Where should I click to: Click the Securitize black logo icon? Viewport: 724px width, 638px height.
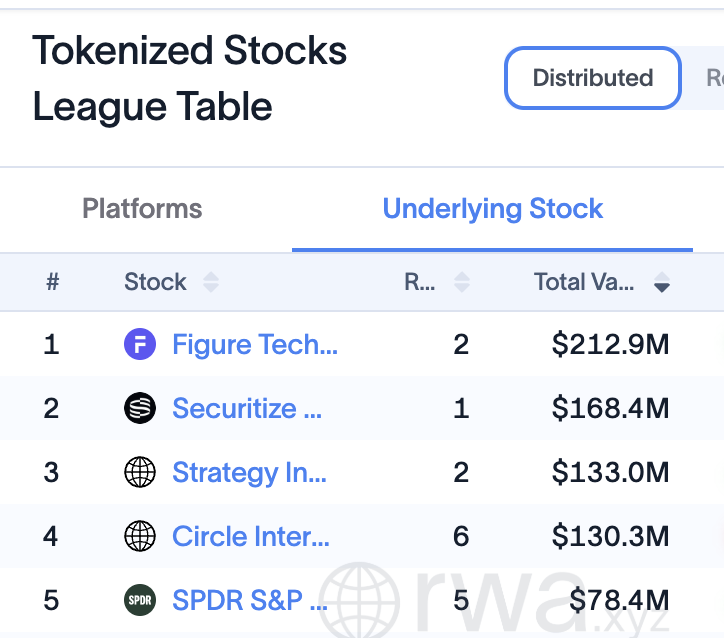tap(140, 408)
